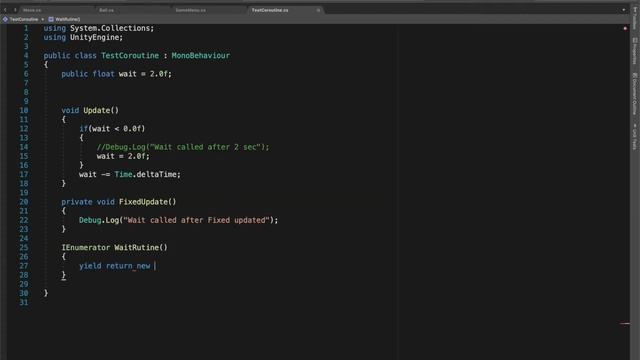This screenshot has width=640, height=360.
Task: Open the document tabs overflow dropdown
Action: pyautogui.click(x=624, y=10)
